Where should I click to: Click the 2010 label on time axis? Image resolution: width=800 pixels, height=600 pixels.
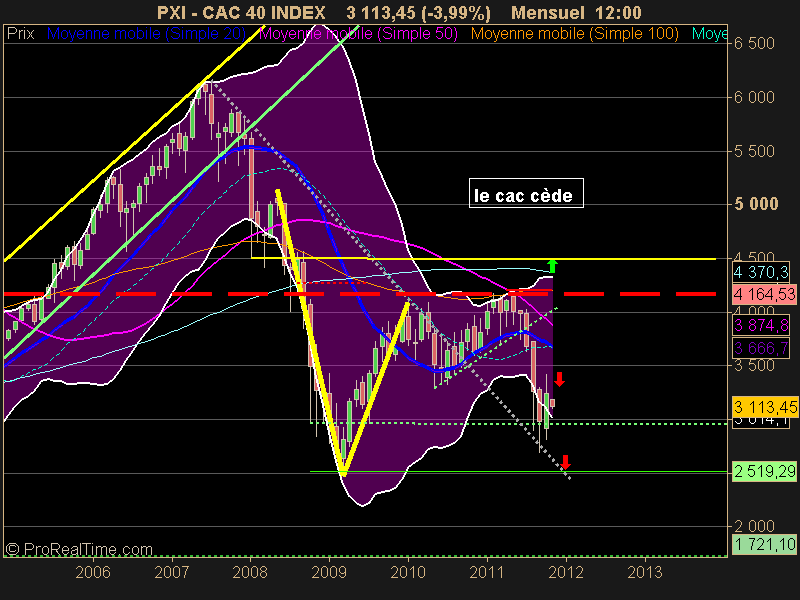tap(408, 572)
